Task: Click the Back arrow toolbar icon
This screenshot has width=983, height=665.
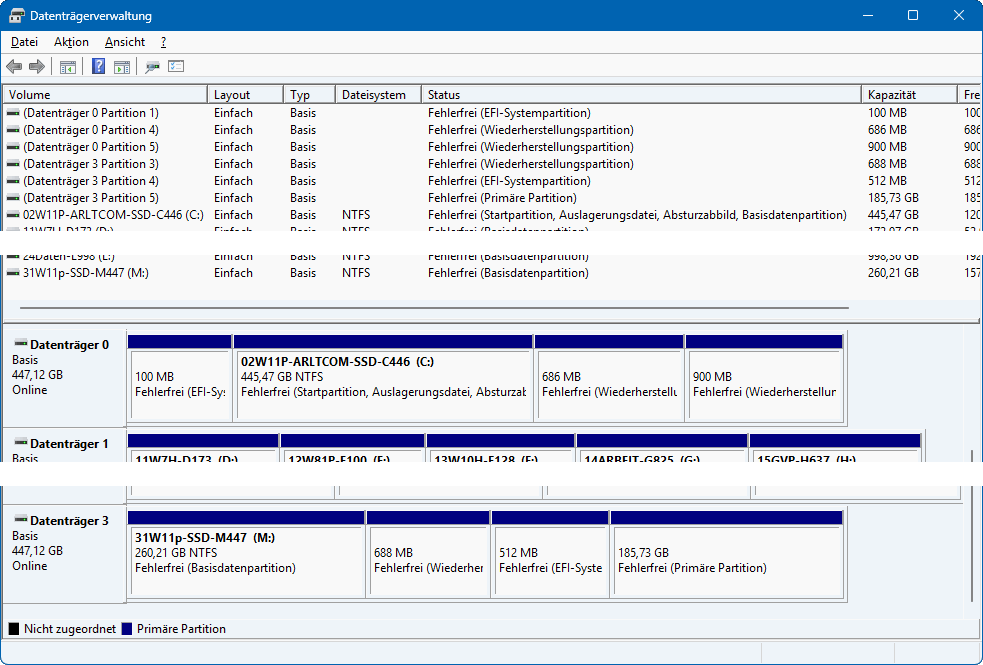Action: [x=14, y=67]
